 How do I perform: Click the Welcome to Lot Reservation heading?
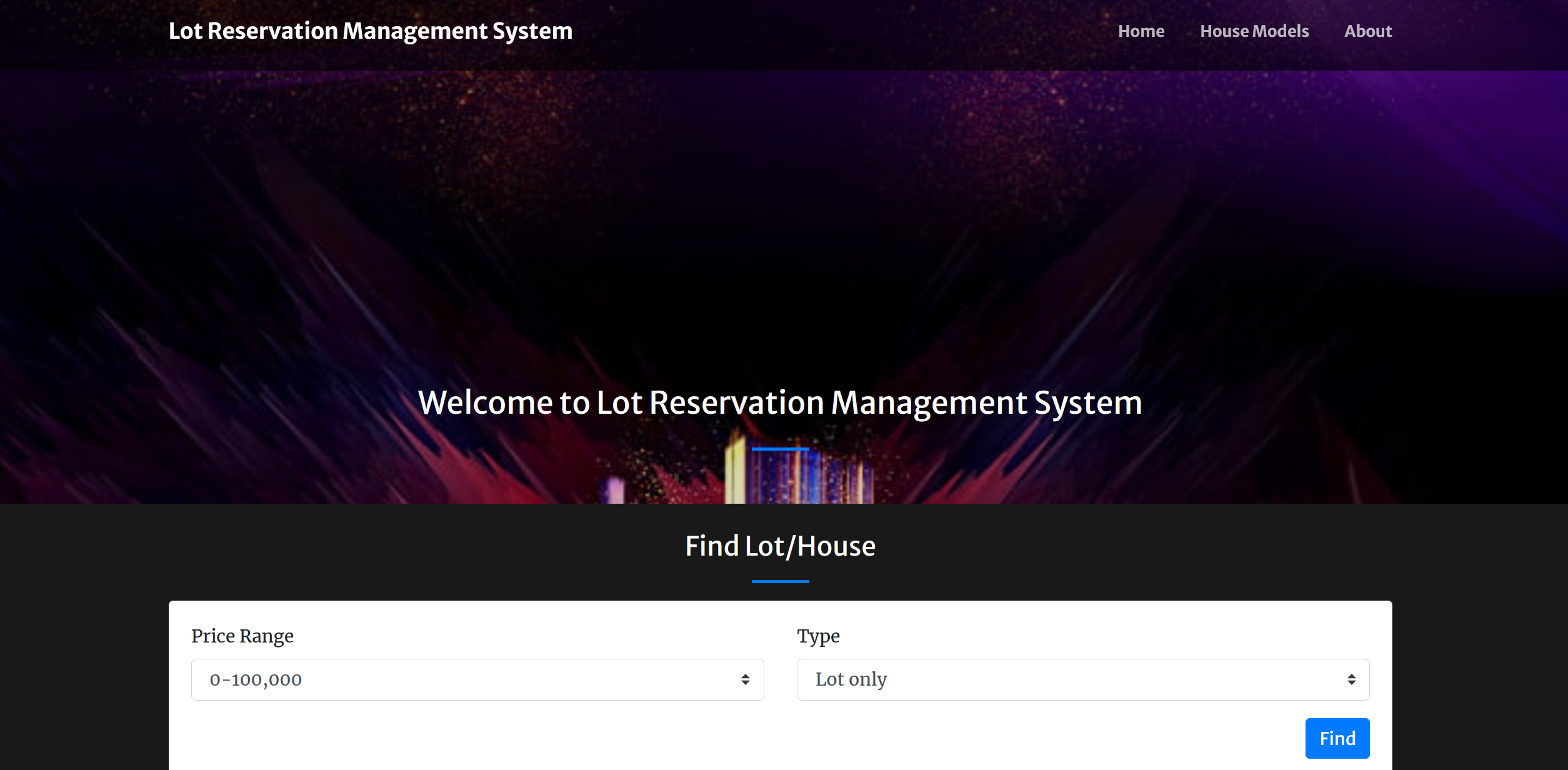[x=779, y=402]
